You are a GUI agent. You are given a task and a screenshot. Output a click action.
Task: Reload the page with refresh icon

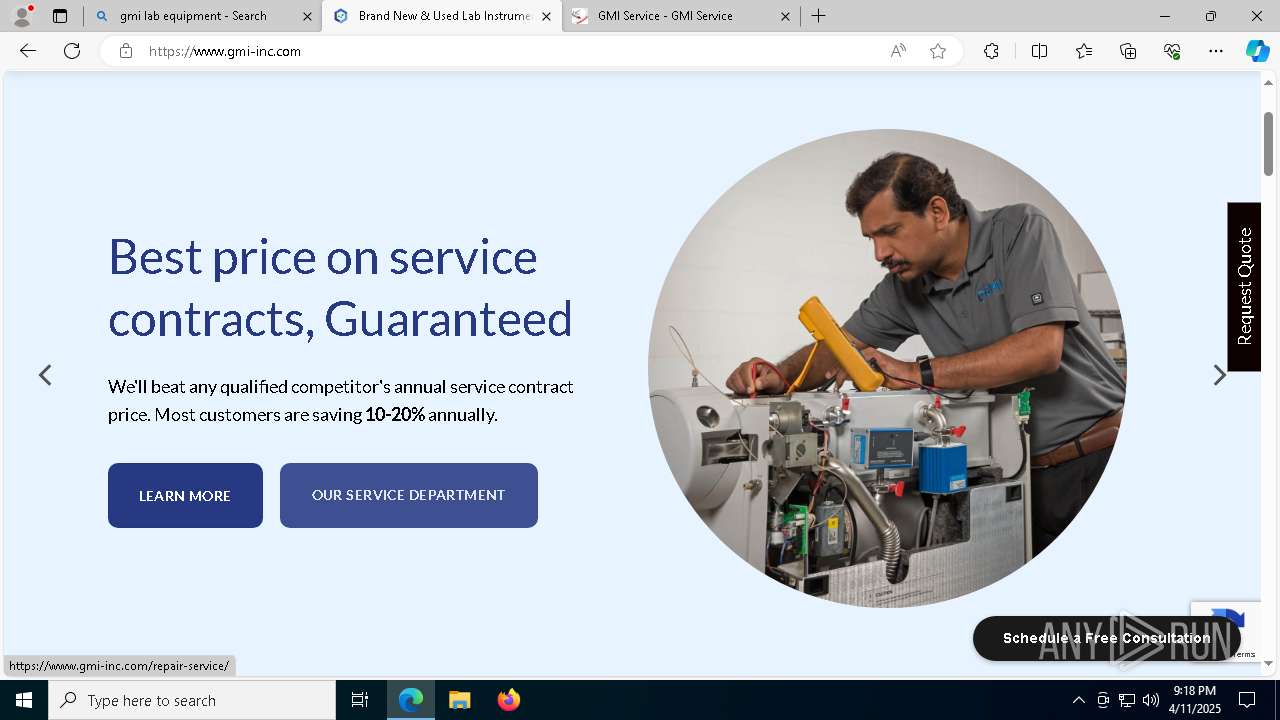pos(72,51)
